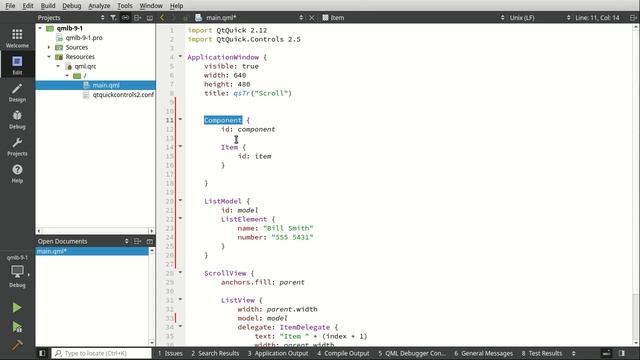The width and height of the screenshot is (640, 360).
Task: Start debugging with the play-bug button
Action: (17, 327)
